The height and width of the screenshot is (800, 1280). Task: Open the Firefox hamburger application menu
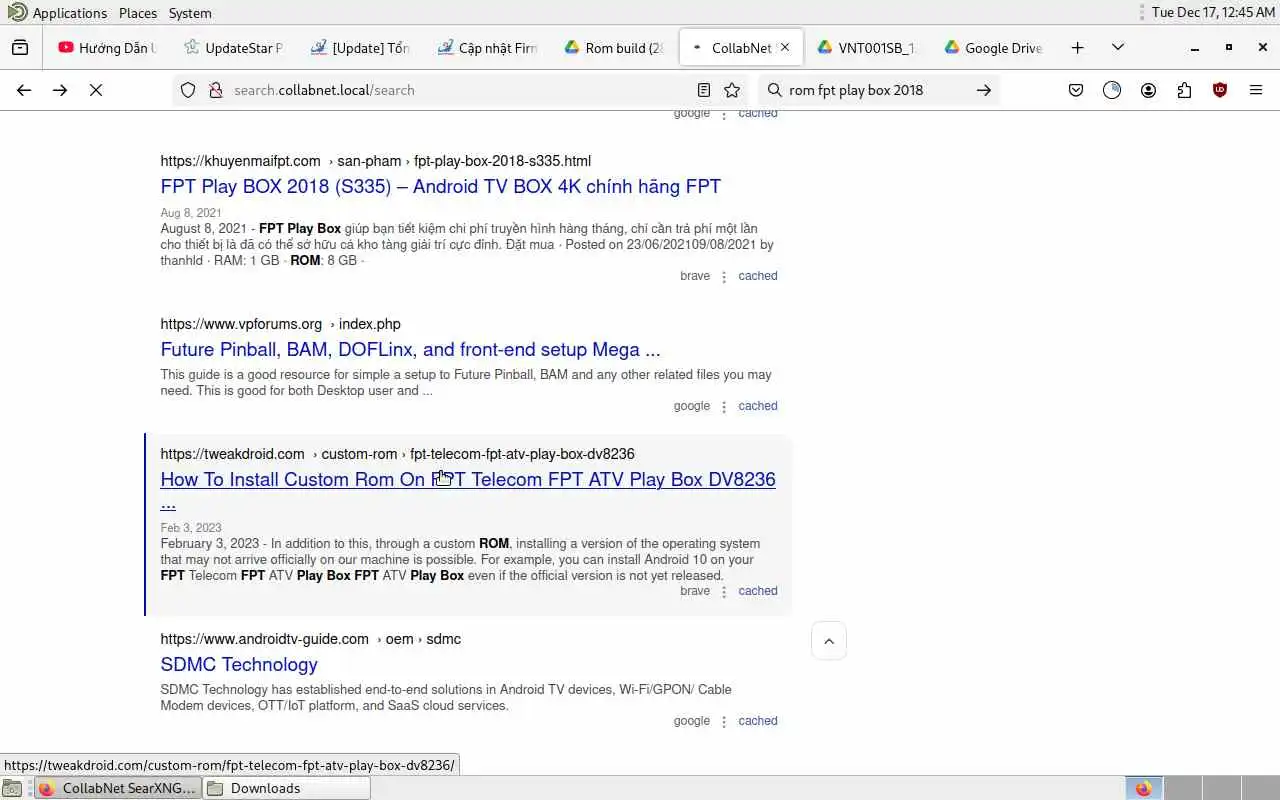1256,90
